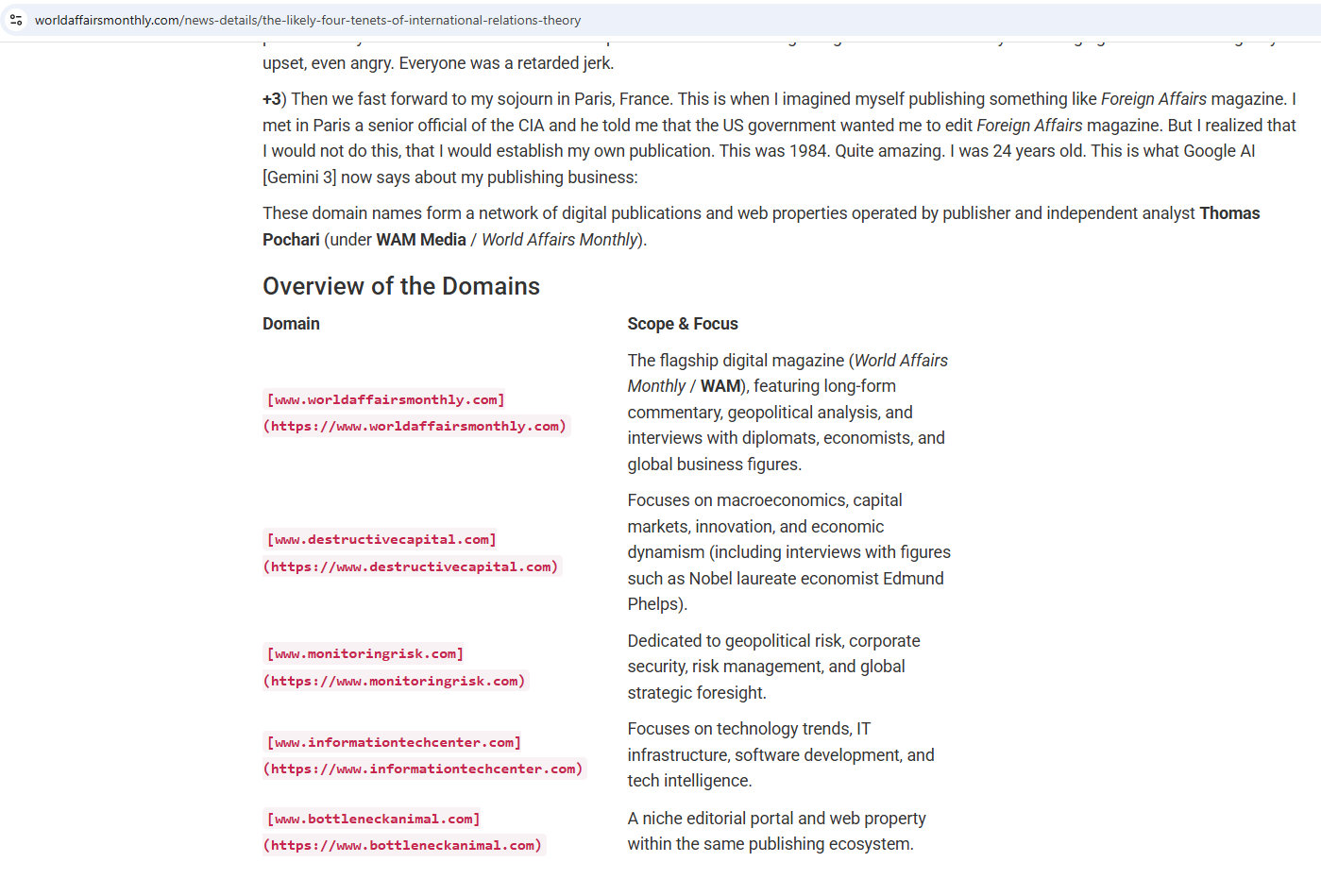The height and width of the screenshot is (896, 1321).
Task: Click the (https://www.worldaffairsmonthly.com) address text
Action: [416, 426]
